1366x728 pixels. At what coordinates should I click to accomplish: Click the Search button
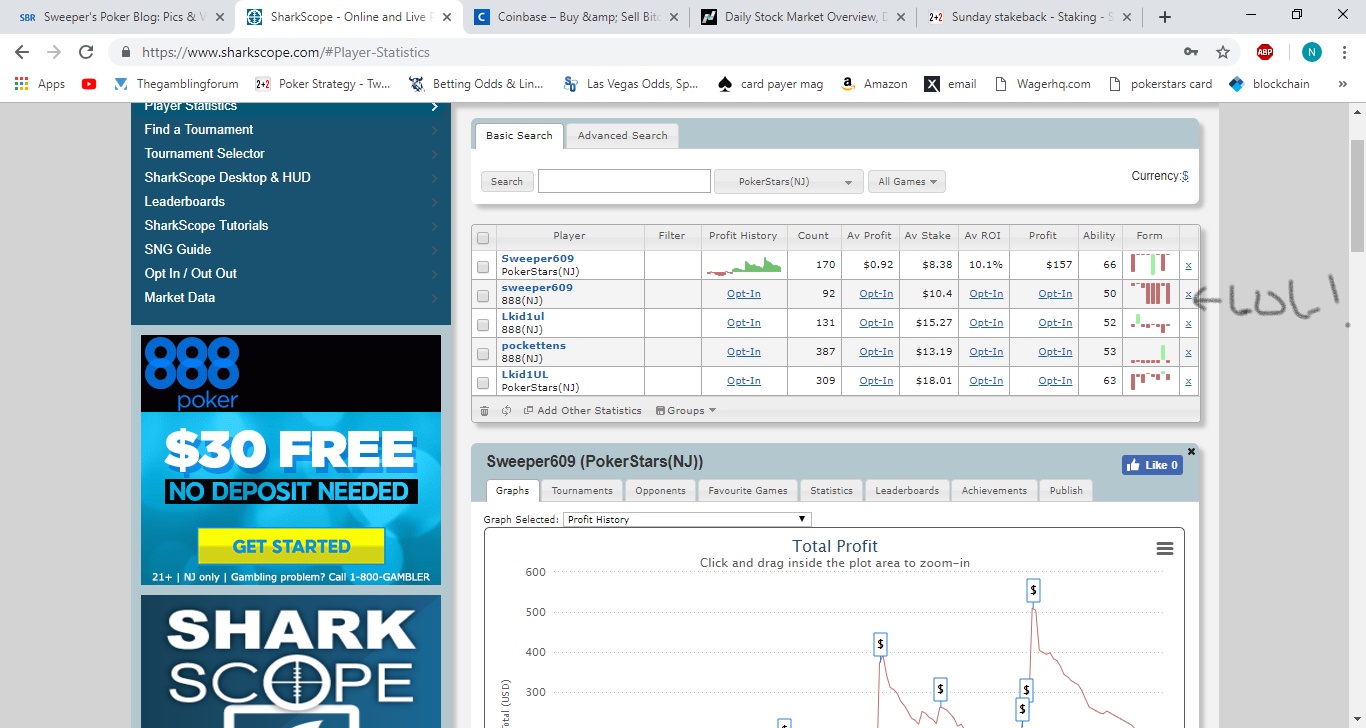pos(507,182)
